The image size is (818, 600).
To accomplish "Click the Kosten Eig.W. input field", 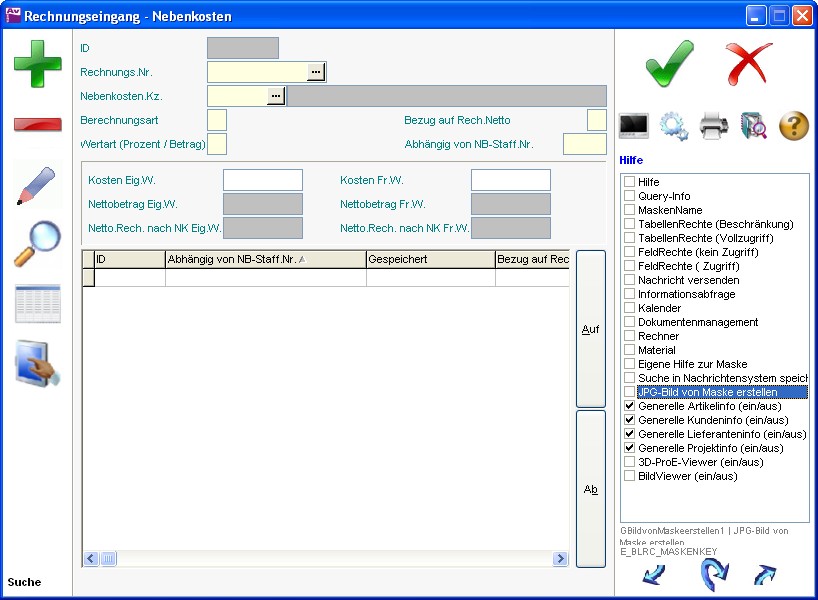I will point(262,180).
